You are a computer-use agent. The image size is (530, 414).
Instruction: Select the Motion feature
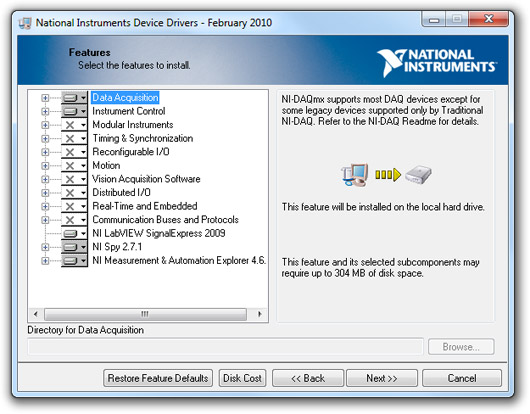[106, 165]
